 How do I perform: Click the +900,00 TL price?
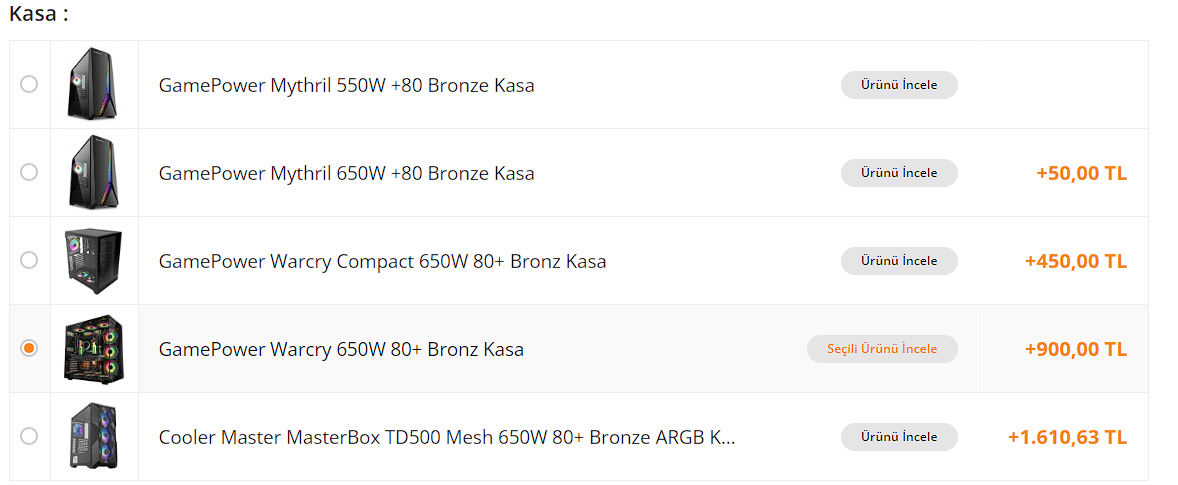[x=1075, y=349]
